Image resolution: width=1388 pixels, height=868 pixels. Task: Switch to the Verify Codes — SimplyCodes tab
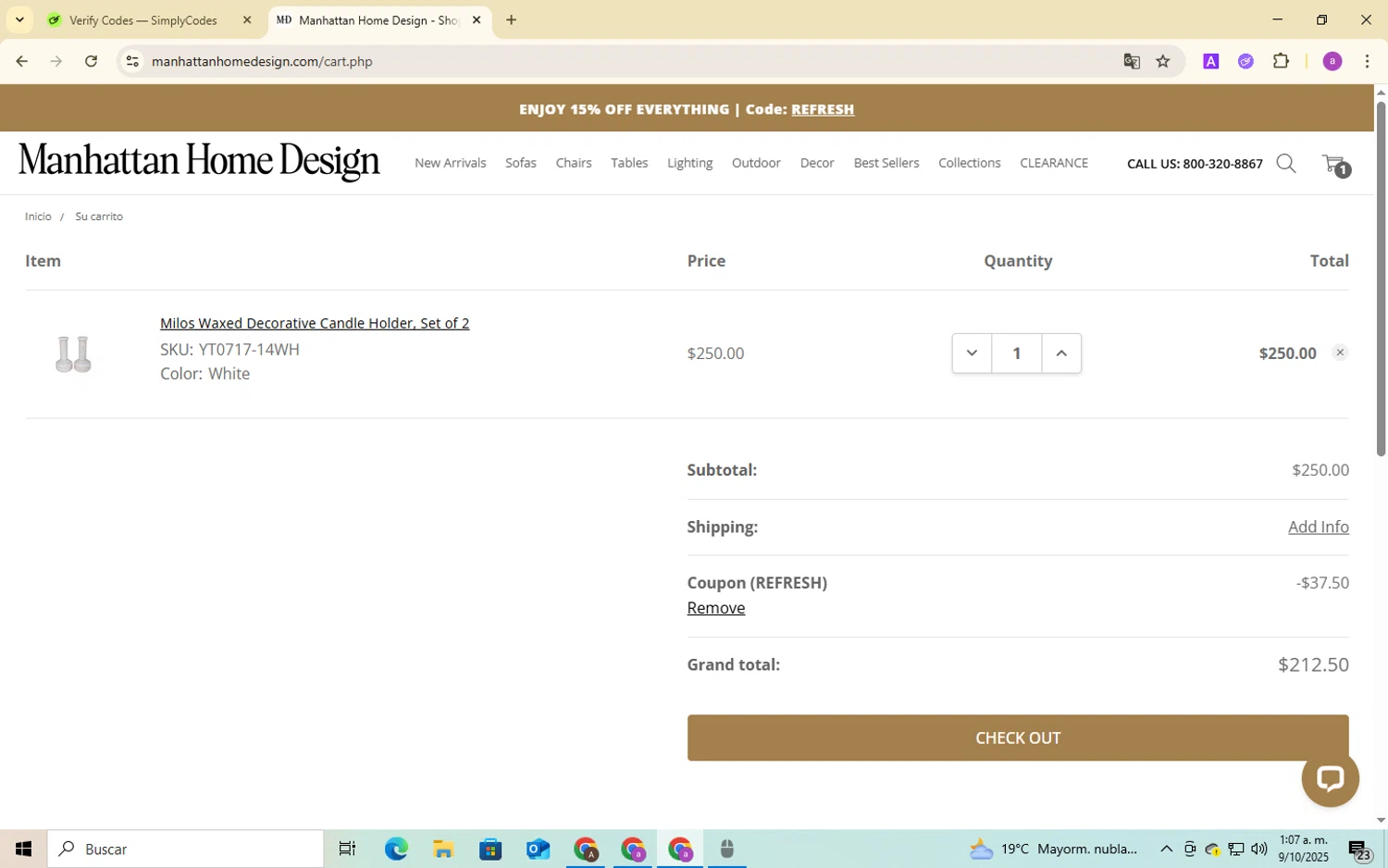pos(143,20)
